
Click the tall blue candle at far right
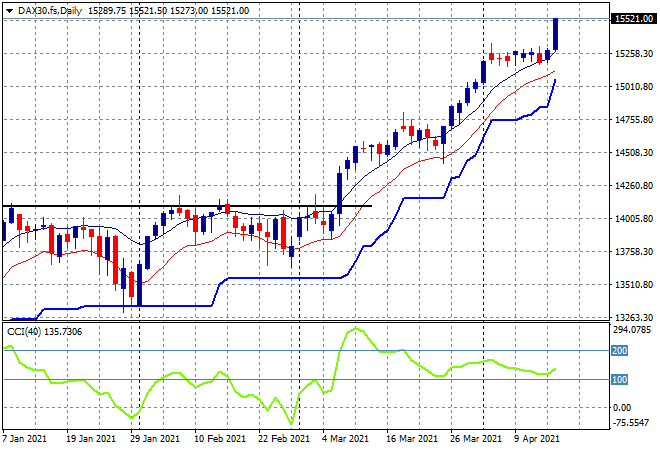click(555, 34)
